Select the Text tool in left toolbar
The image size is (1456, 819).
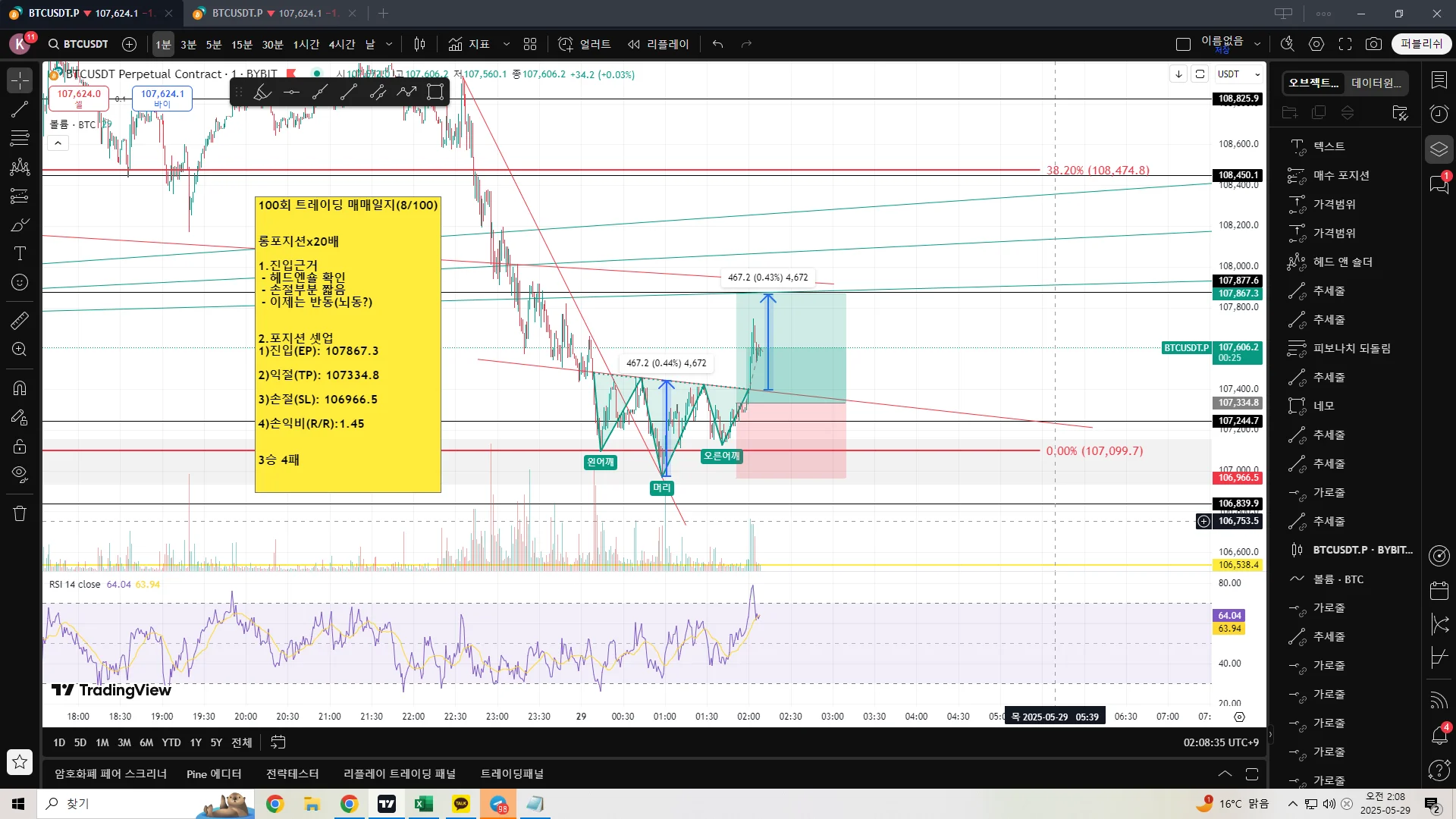(20, 253)
